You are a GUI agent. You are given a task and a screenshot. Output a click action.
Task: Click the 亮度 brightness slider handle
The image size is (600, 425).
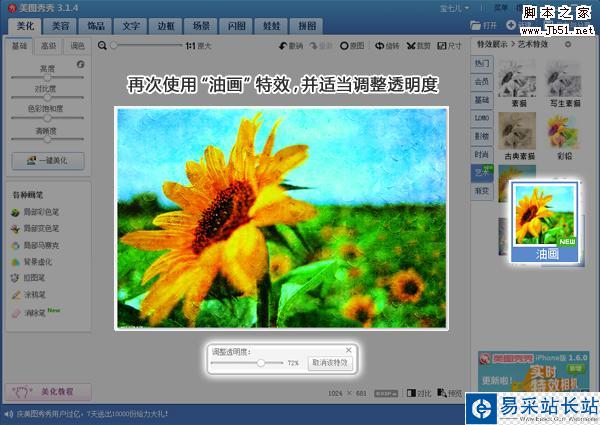(x=47, y=77)
